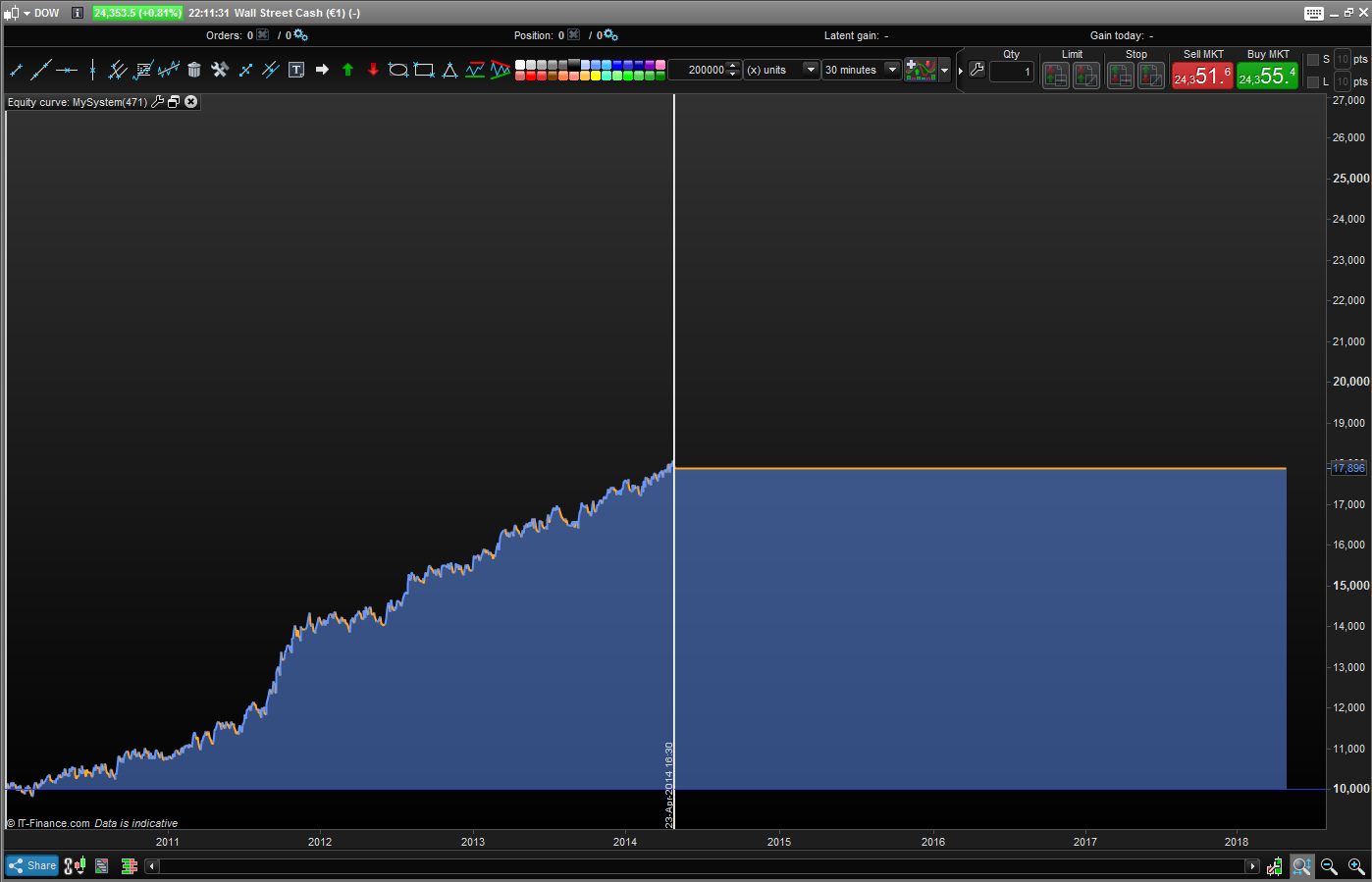Open the order panel wrench settings
The height and width of the screenshot is (882, 1372).
pos(976,70)
